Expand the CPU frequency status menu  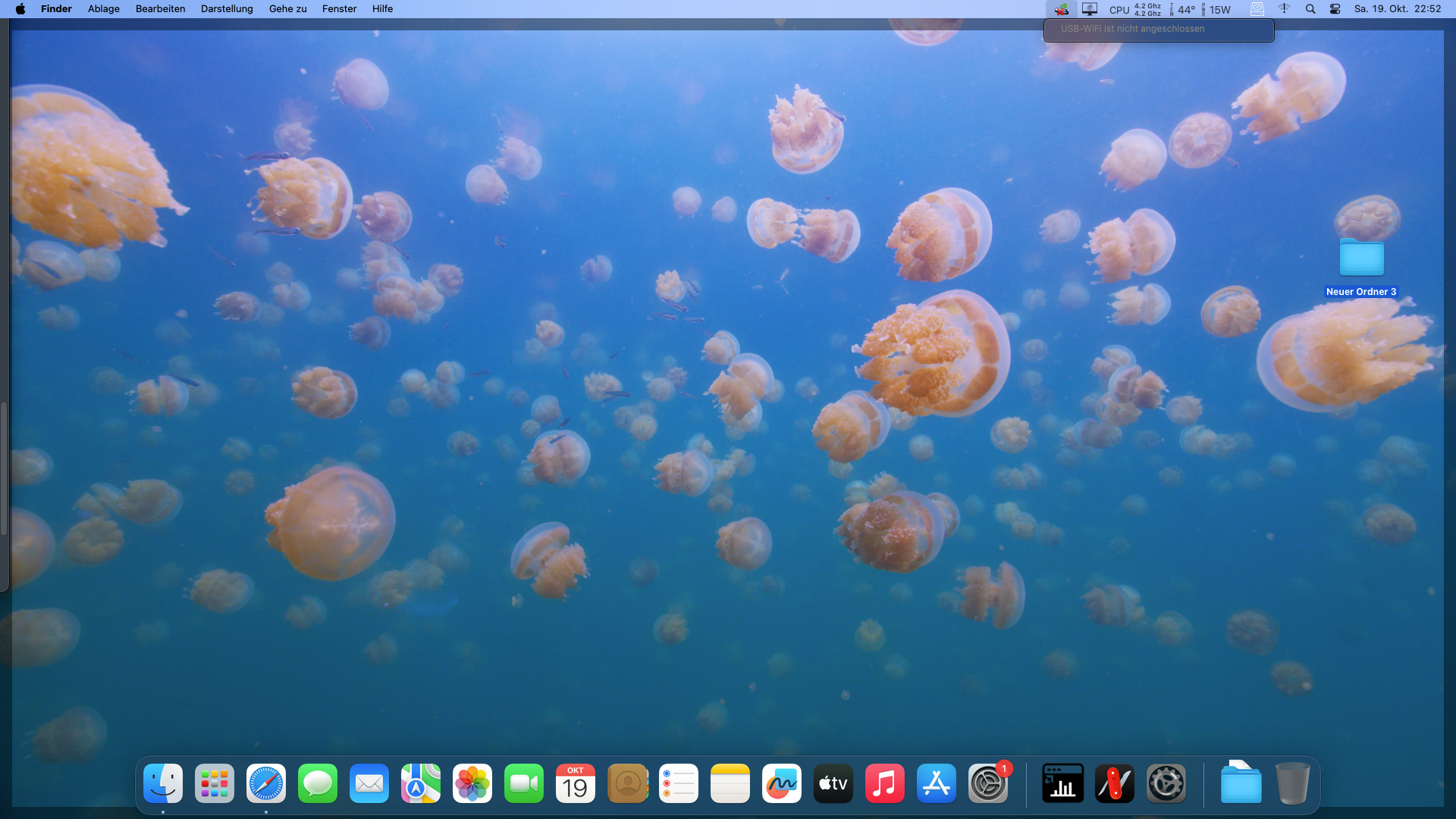click(x=1134, y=9)
